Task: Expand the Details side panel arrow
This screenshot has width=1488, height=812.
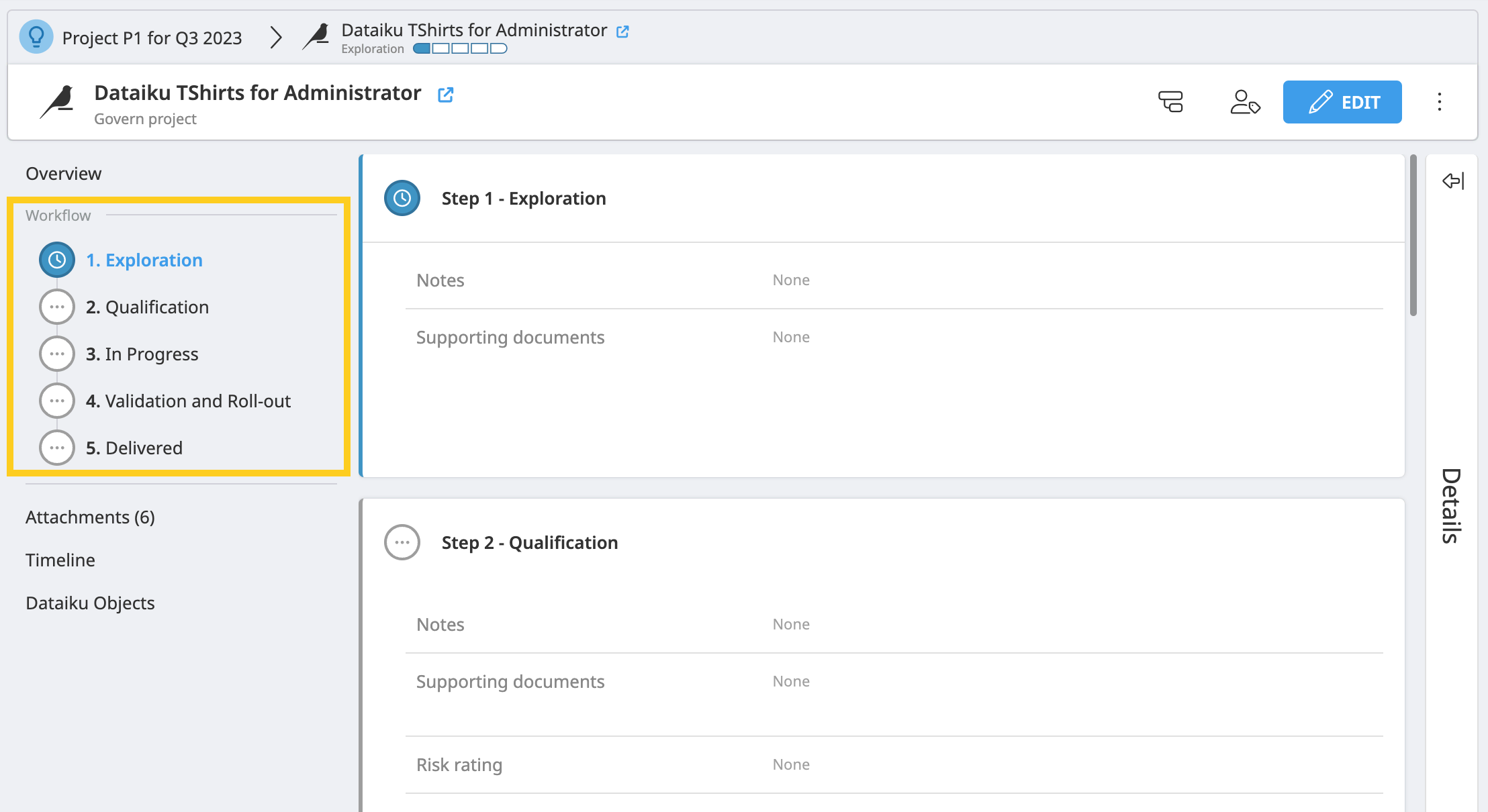Action: click(1453, 181)
